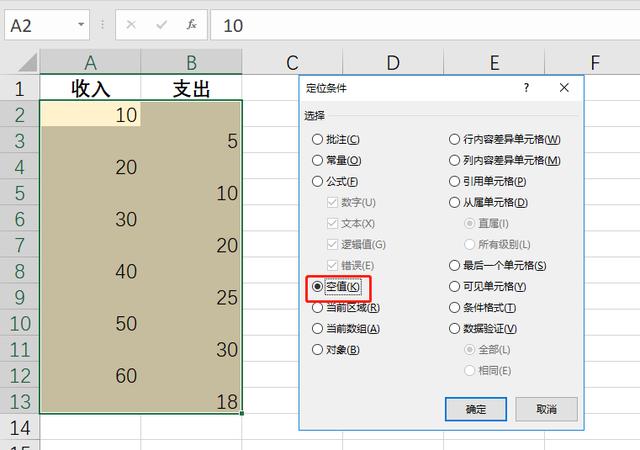Click cell B13 containing 18
Viewport: 640px width, 450px height.
pyautogui.click(x=191, y=401)
